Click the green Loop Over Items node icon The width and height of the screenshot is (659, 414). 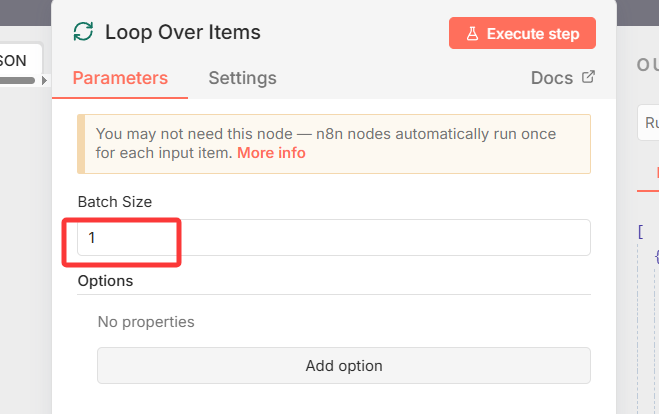click(84, 32)
